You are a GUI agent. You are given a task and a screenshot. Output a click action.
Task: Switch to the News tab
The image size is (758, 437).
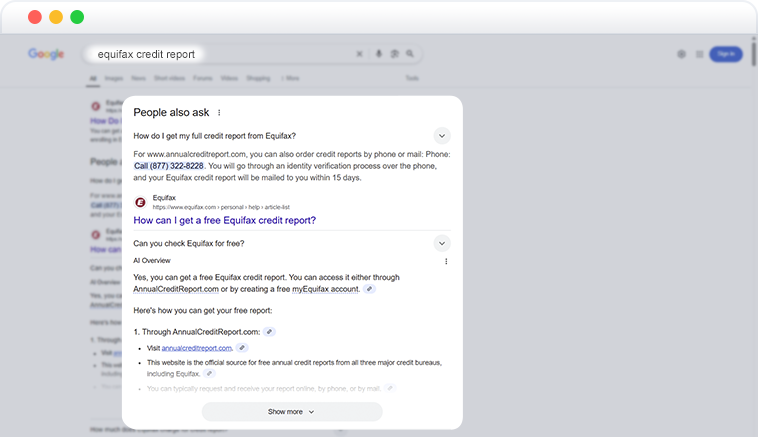coord(138,78)
